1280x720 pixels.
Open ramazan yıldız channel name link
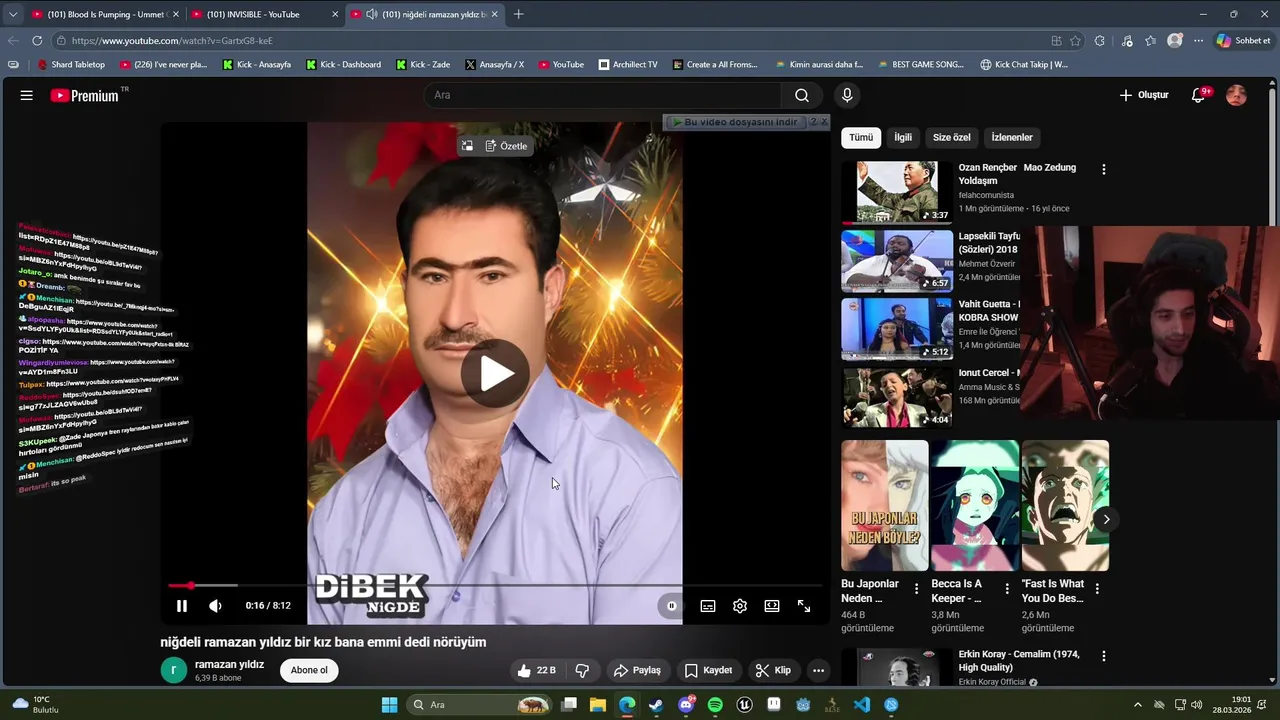[229, 664]
